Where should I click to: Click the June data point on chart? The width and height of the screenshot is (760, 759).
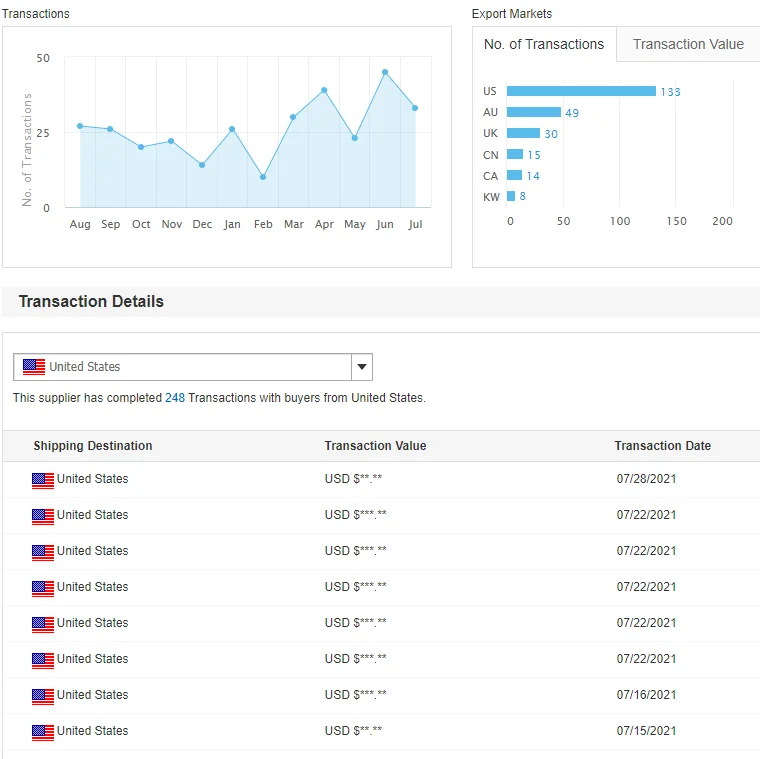click(385, 72)
